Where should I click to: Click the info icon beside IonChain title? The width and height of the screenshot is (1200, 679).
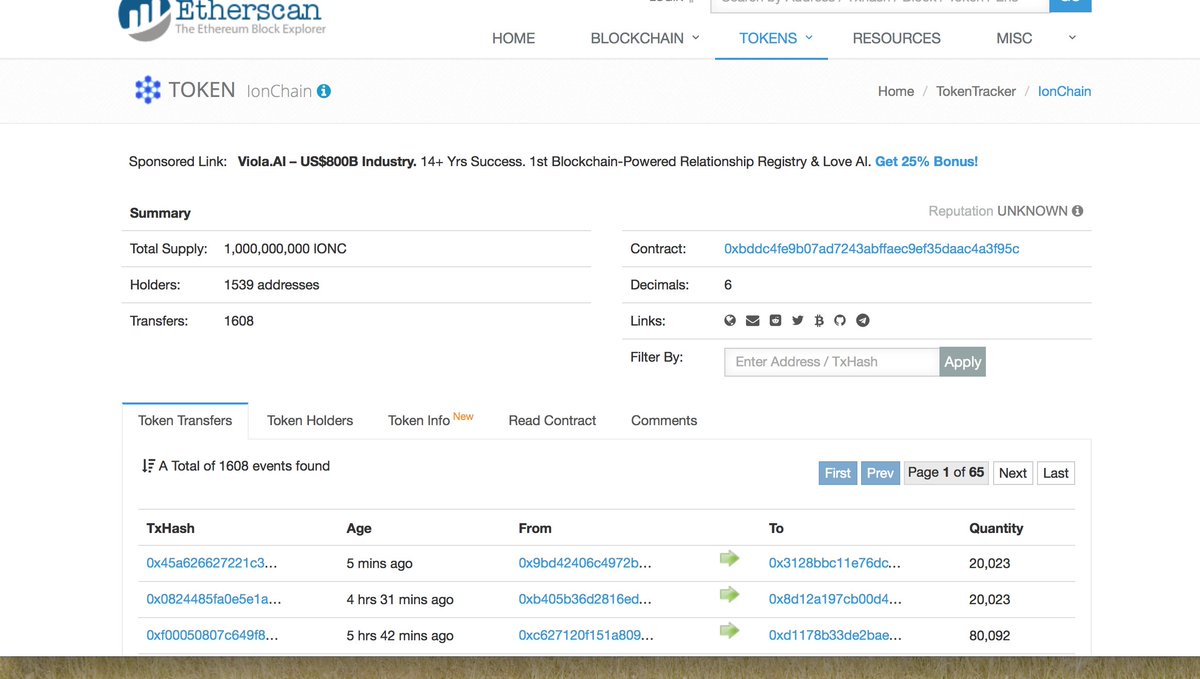(x=324, y=91)
